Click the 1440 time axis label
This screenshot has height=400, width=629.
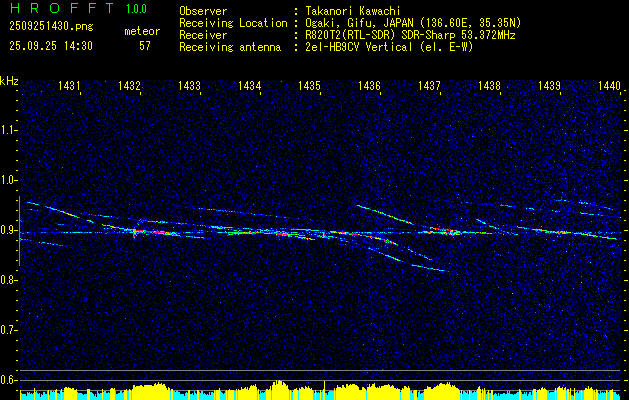[x=609, y=85]
